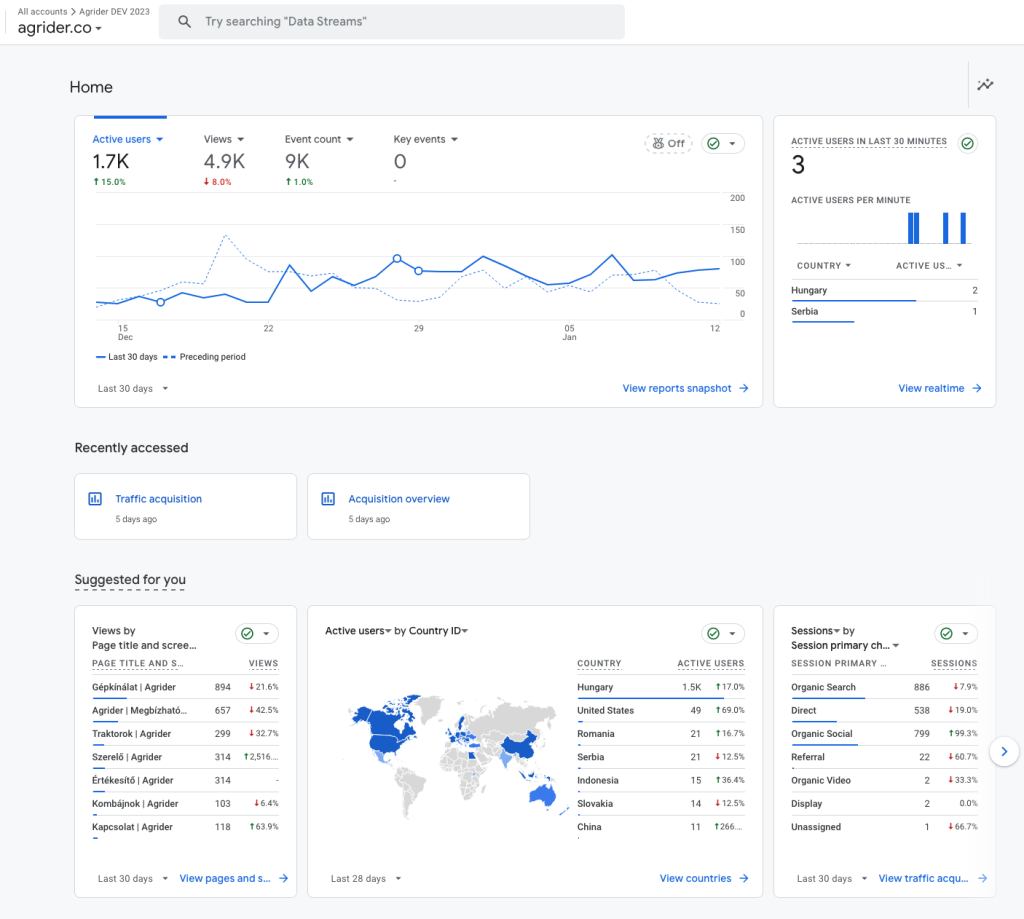Open the ACTIVE US... metric dropdown in realtime
The height and width of the screenshot is (919, 1024).
pos(929,266)
